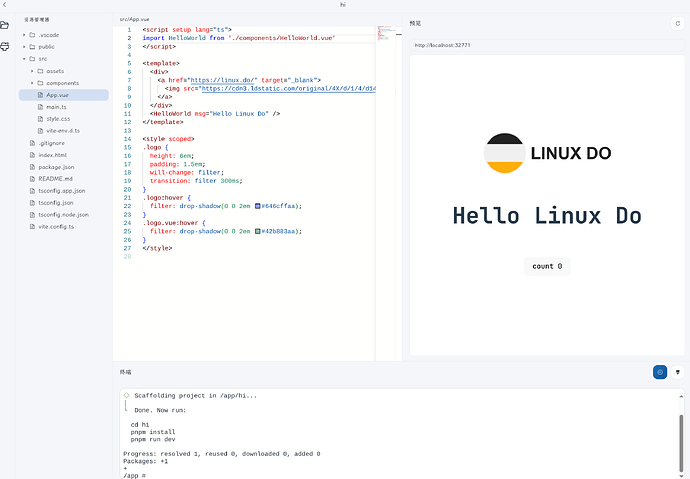Select the components folder icon
The image size is (690, 479).
pyautogui.click(x=40, y=83)
